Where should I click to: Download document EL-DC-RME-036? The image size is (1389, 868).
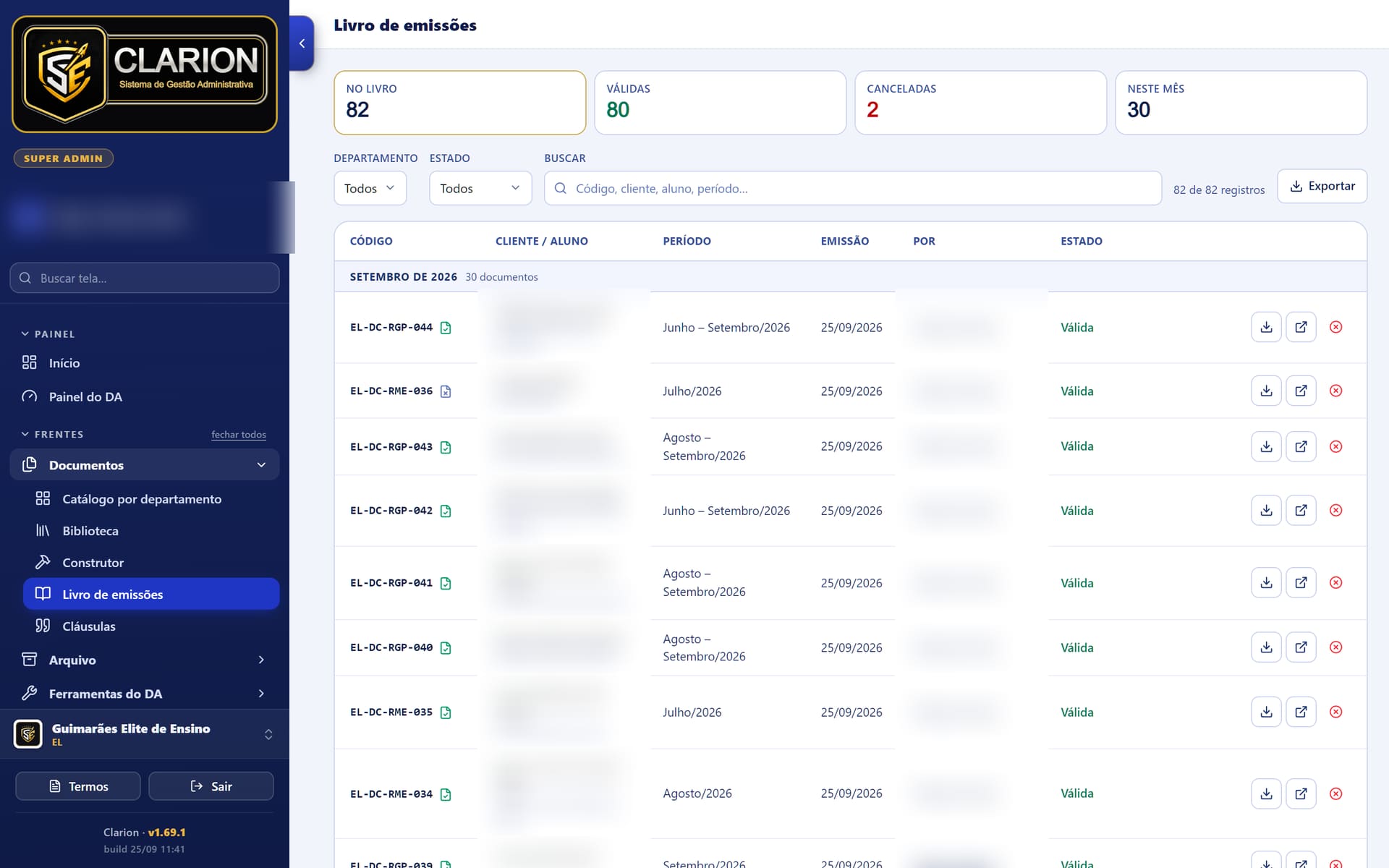(x=1266, y=391)
